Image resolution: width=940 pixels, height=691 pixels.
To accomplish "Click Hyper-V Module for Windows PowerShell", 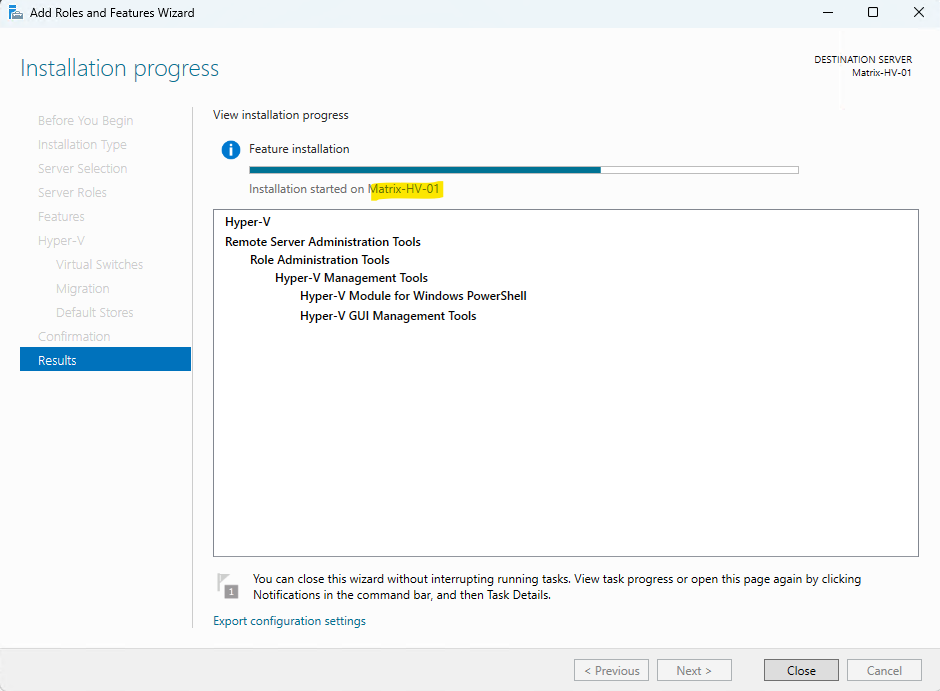I will [x=413, y=295].
